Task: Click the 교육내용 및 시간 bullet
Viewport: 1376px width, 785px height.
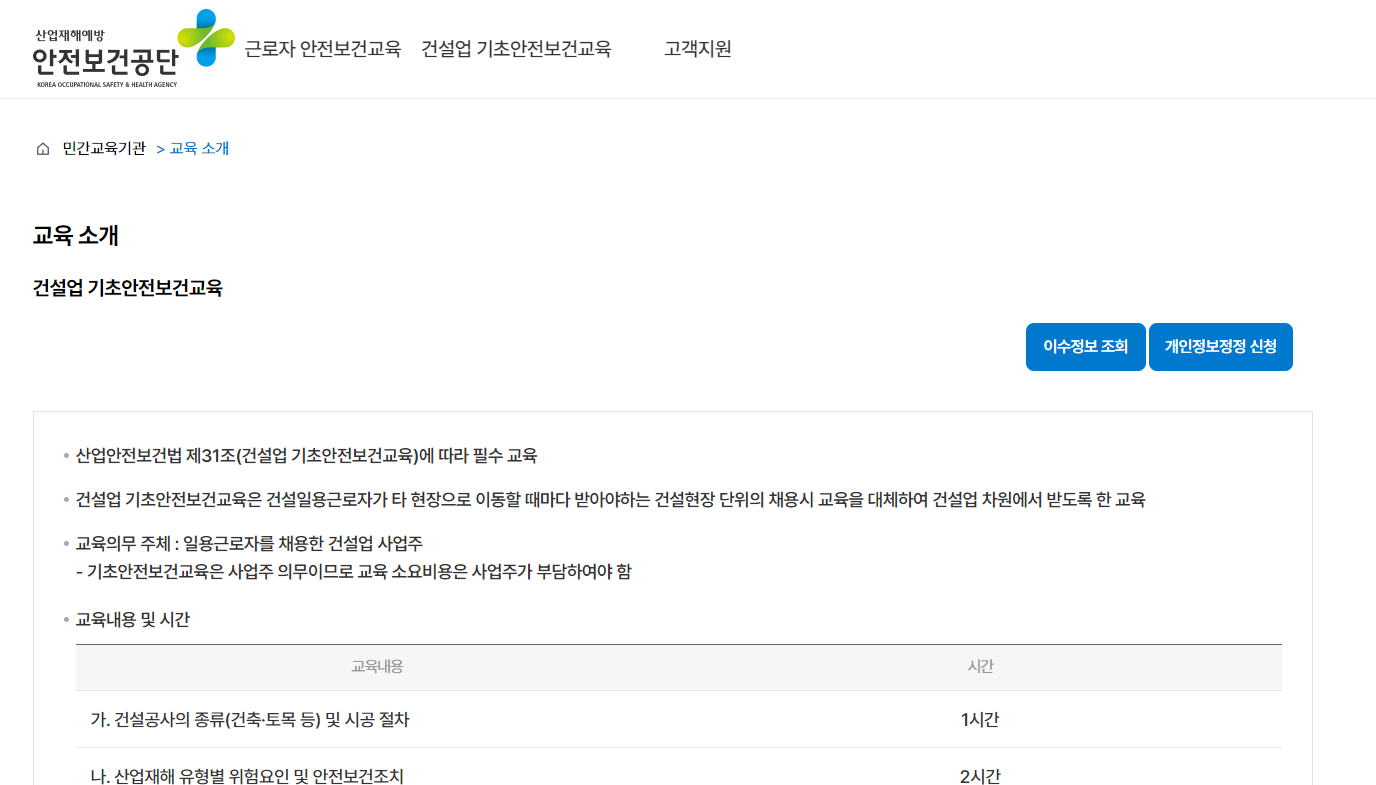Action: (133, 620)
